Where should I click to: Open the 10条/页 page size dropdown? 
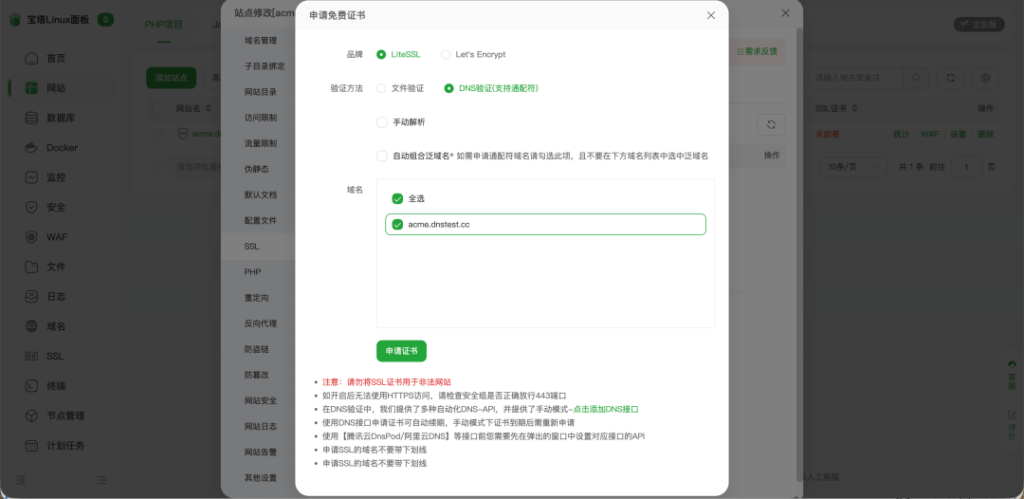(853, 167)
